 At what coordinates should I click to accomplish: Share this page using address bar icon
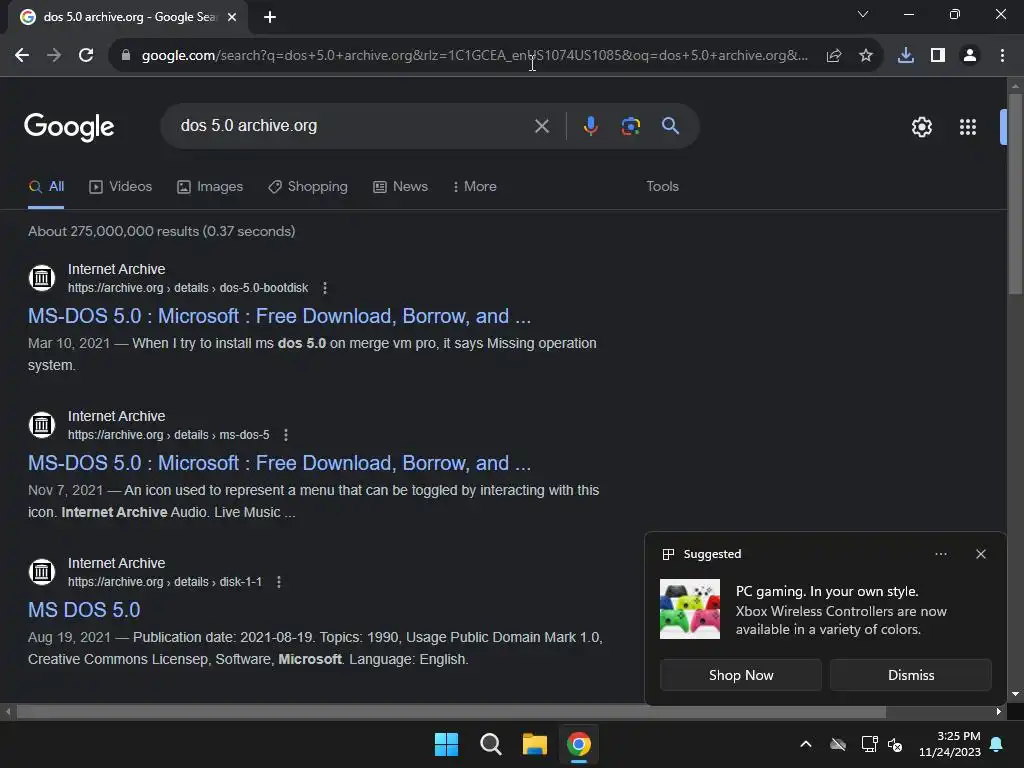click(834, 56)
